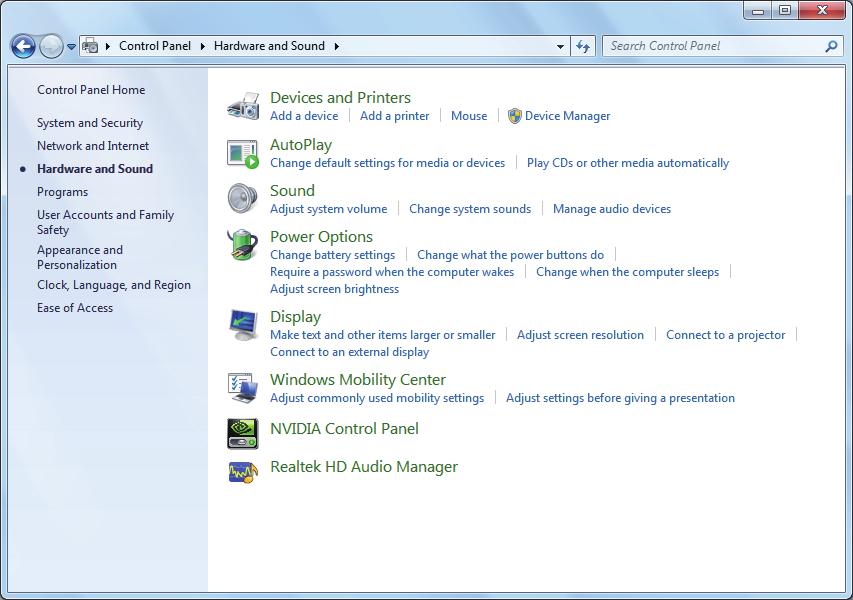Expand arrow after Hardware and Sound breadcrumb

[336, 46]
